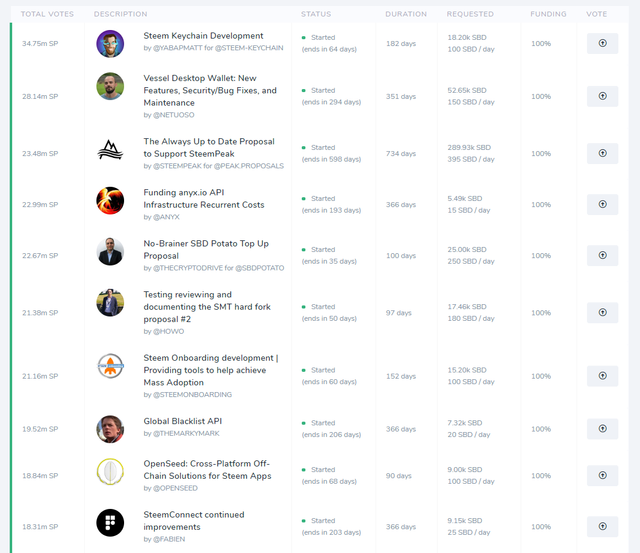This screenshot has width=640, height=553.
Task: Click the @ANYX phoenix avatar
Action: (110, 201)
